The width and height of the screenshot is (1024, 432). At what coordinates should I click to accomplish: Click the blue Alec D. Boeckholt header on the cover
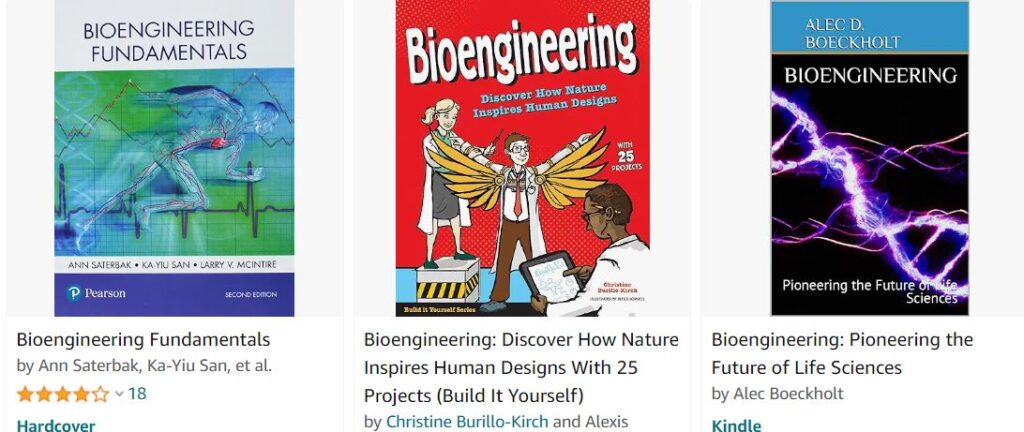click(870, 26)
